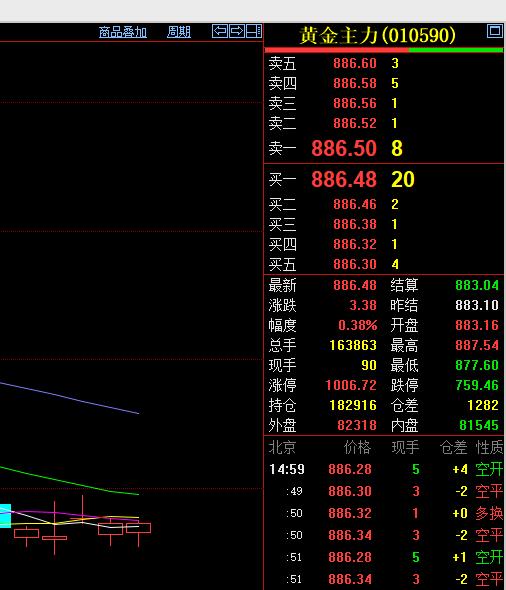Select the 幅度 value 0.38%
The image size is (506, 590).
pos(357,325)
